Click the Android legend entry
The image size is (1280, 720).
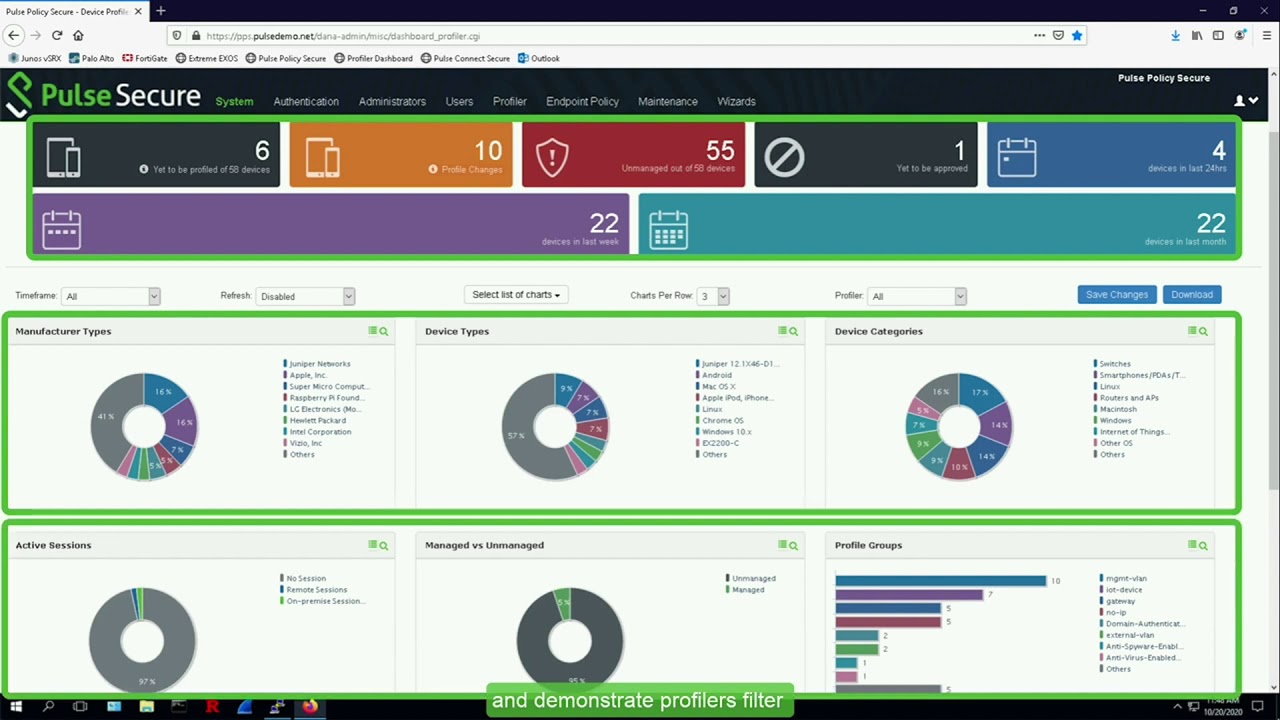pos(714,375)
